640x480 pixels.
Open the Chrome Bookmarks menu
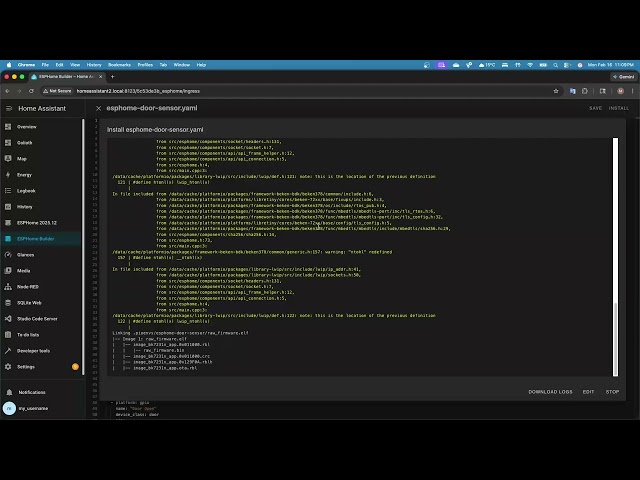pos(119,65)
